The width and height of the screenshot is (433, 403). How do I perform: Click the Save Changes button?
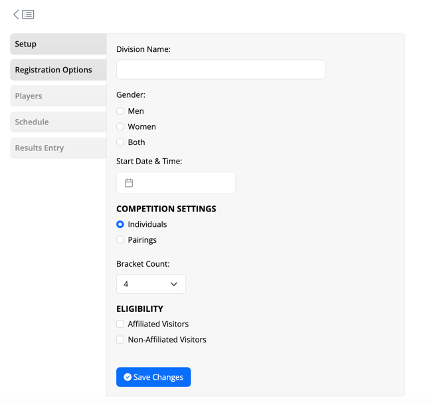(153, 377)
